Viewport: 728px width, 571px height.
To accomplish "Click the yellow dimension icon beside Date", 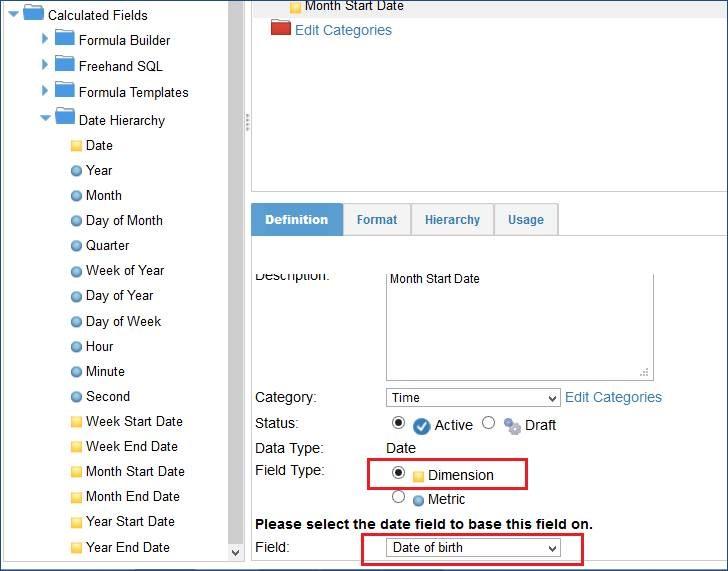I will [76, 146].
